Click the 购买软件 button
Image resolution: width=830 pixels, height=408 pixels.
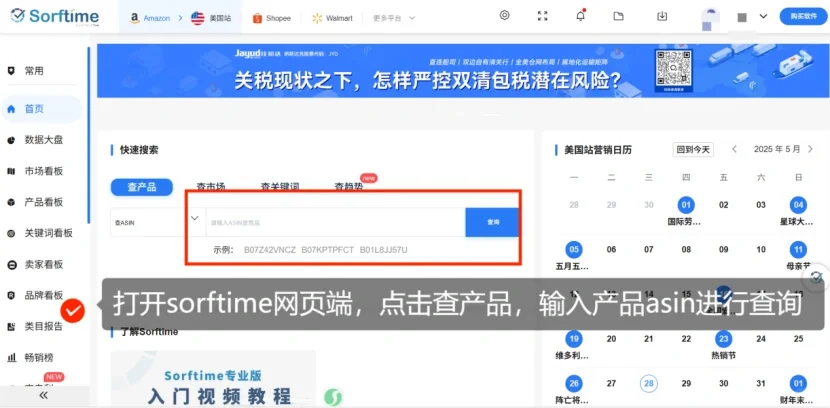point(803,16)
